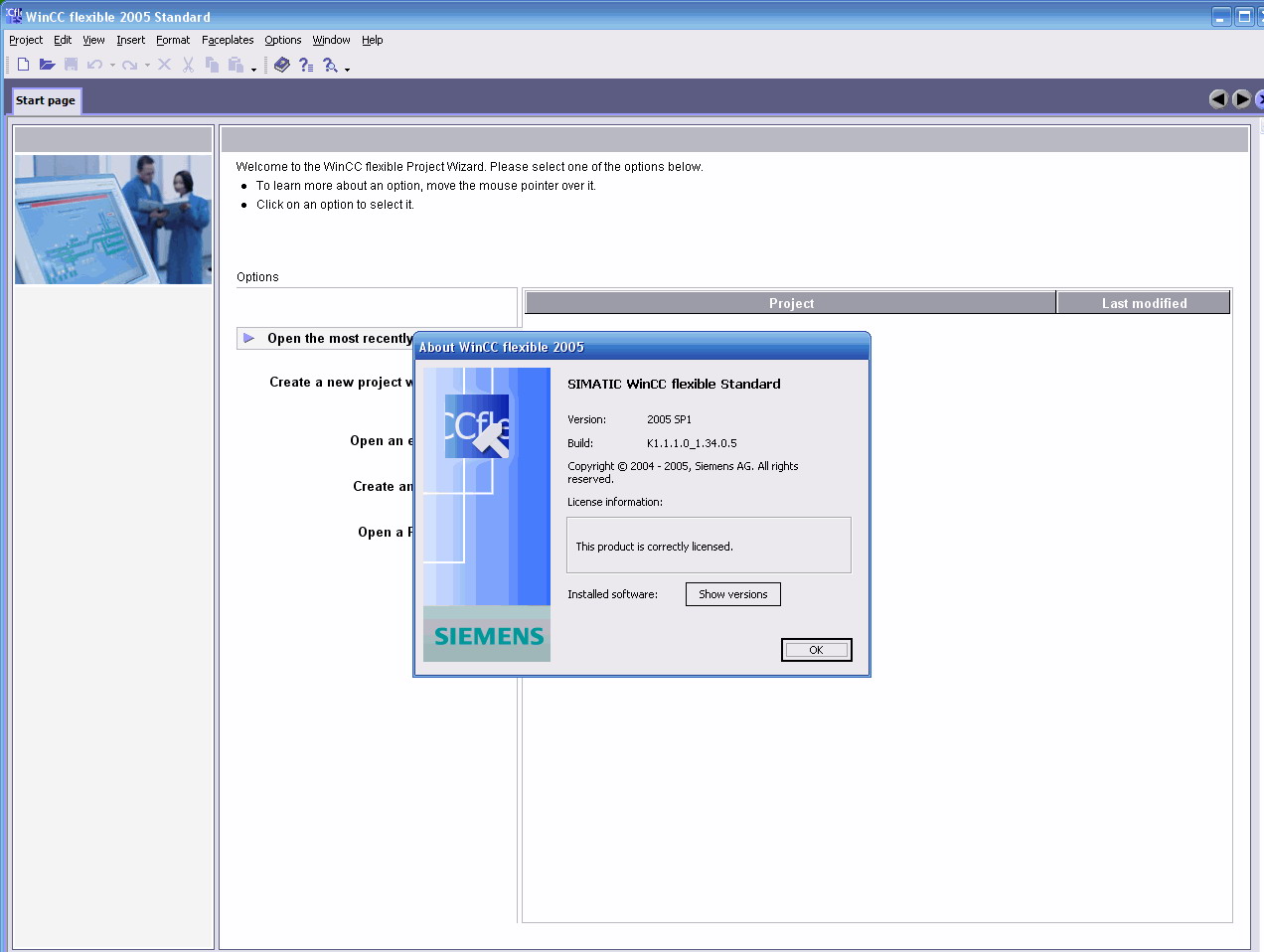Choose Create a new project option
This screenshot has height=952, width=1264.
click(341, 383)
